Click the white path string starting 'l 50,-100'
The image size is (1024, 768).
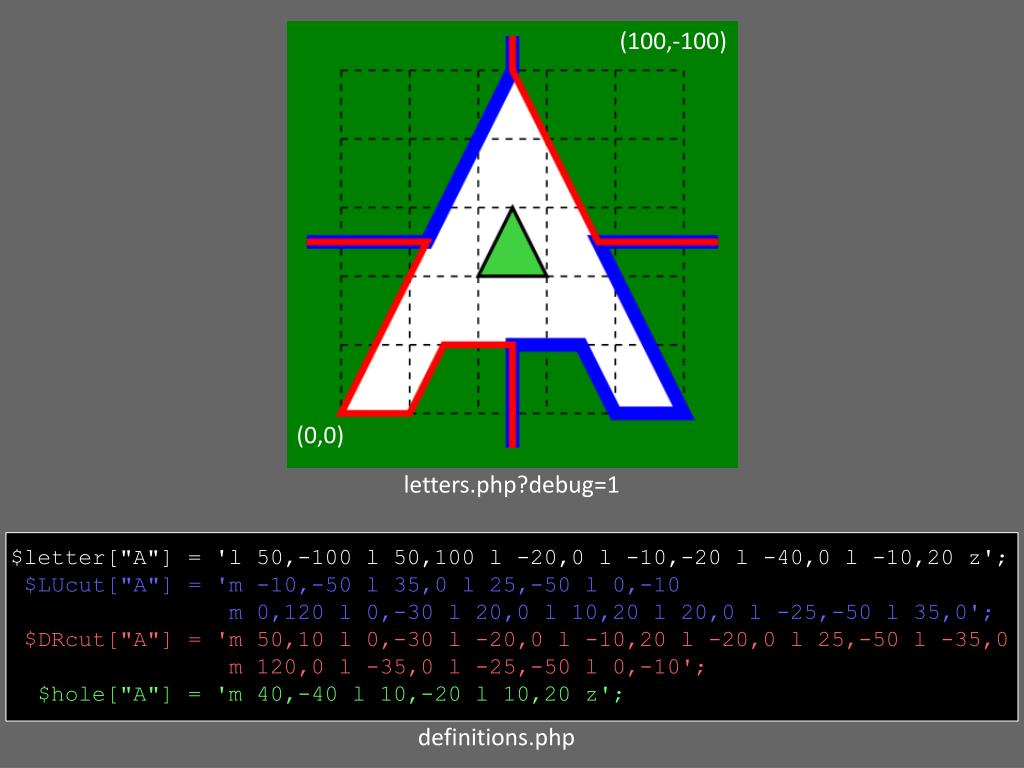(611, 558)
